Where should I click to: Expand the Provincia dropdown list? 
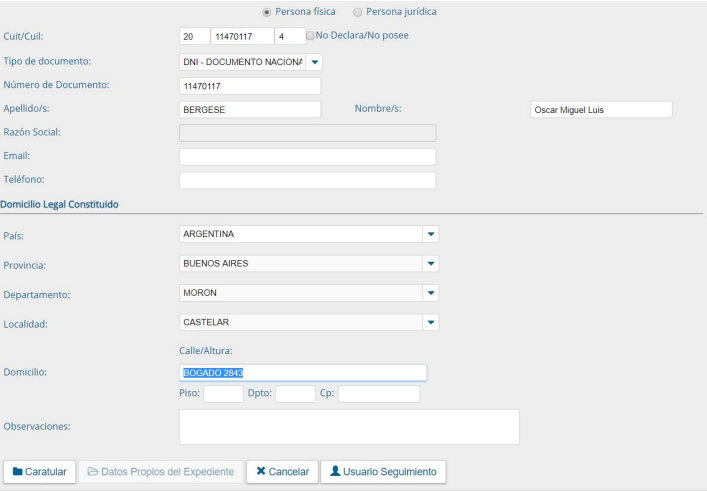pyautogui.click(x=432, y=264)
